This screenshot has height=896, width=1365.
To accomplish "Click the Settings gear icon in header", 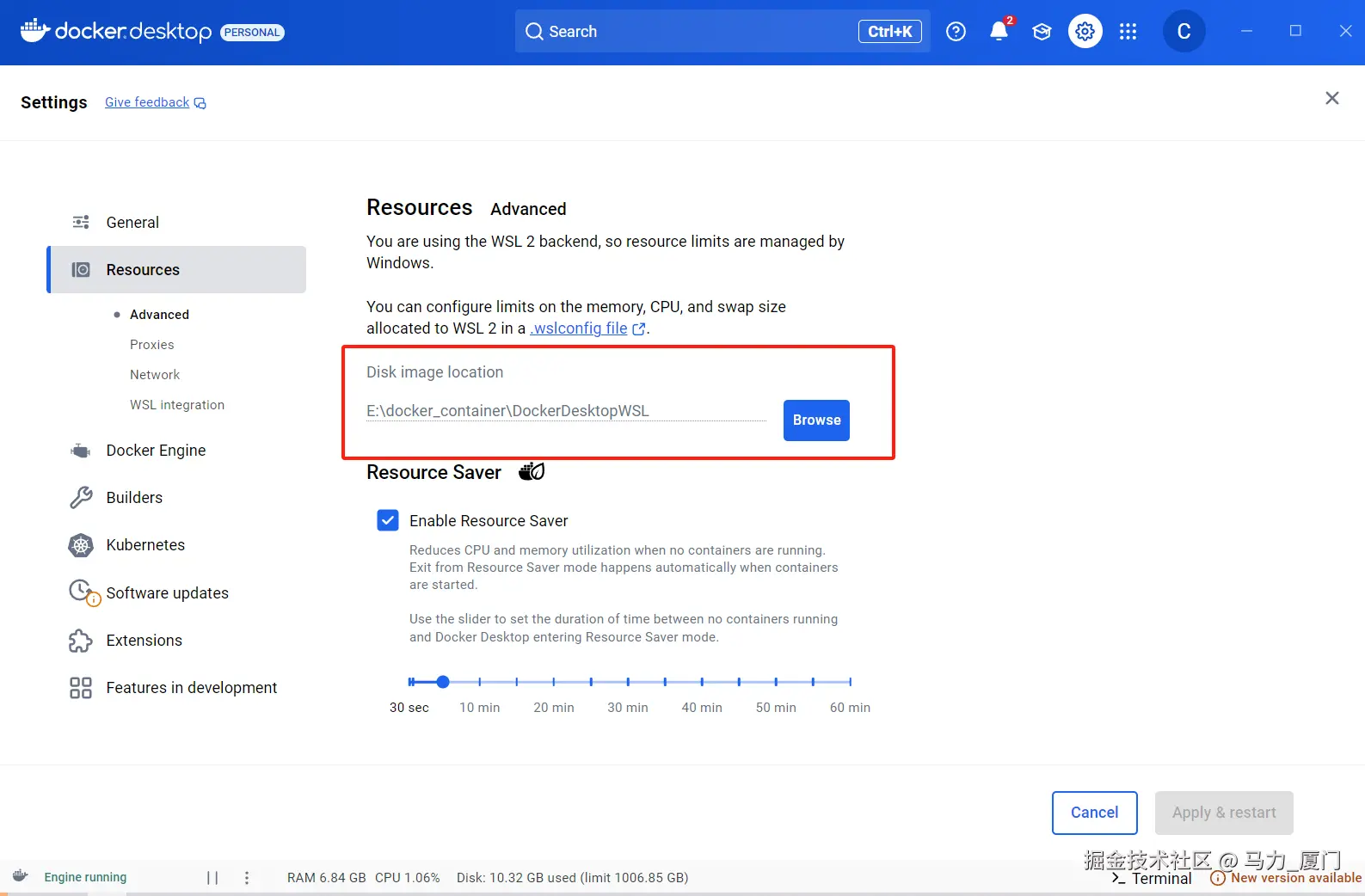I will click(1085, 32).
